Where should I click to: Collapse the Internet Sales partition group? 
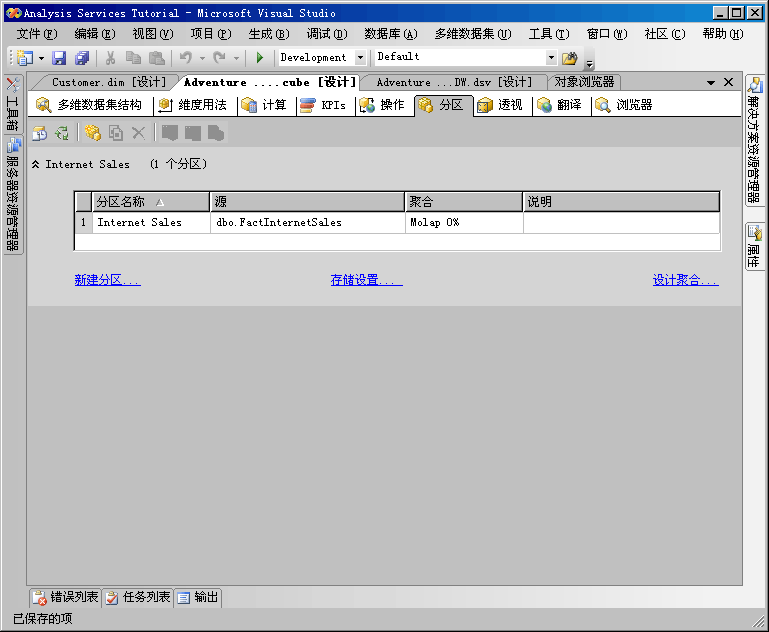[35, 164]
